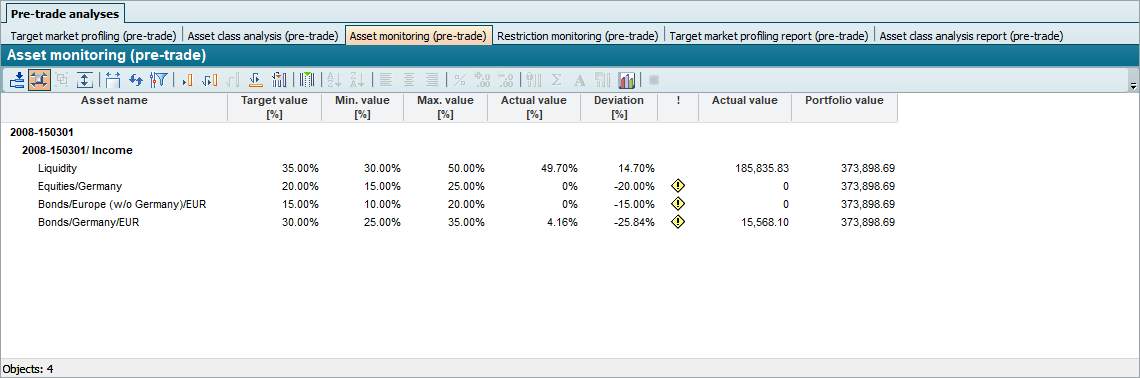Toggle the highlighted fit-to-window toolbar icon
1140x378 pixels.
coord(39,80)
